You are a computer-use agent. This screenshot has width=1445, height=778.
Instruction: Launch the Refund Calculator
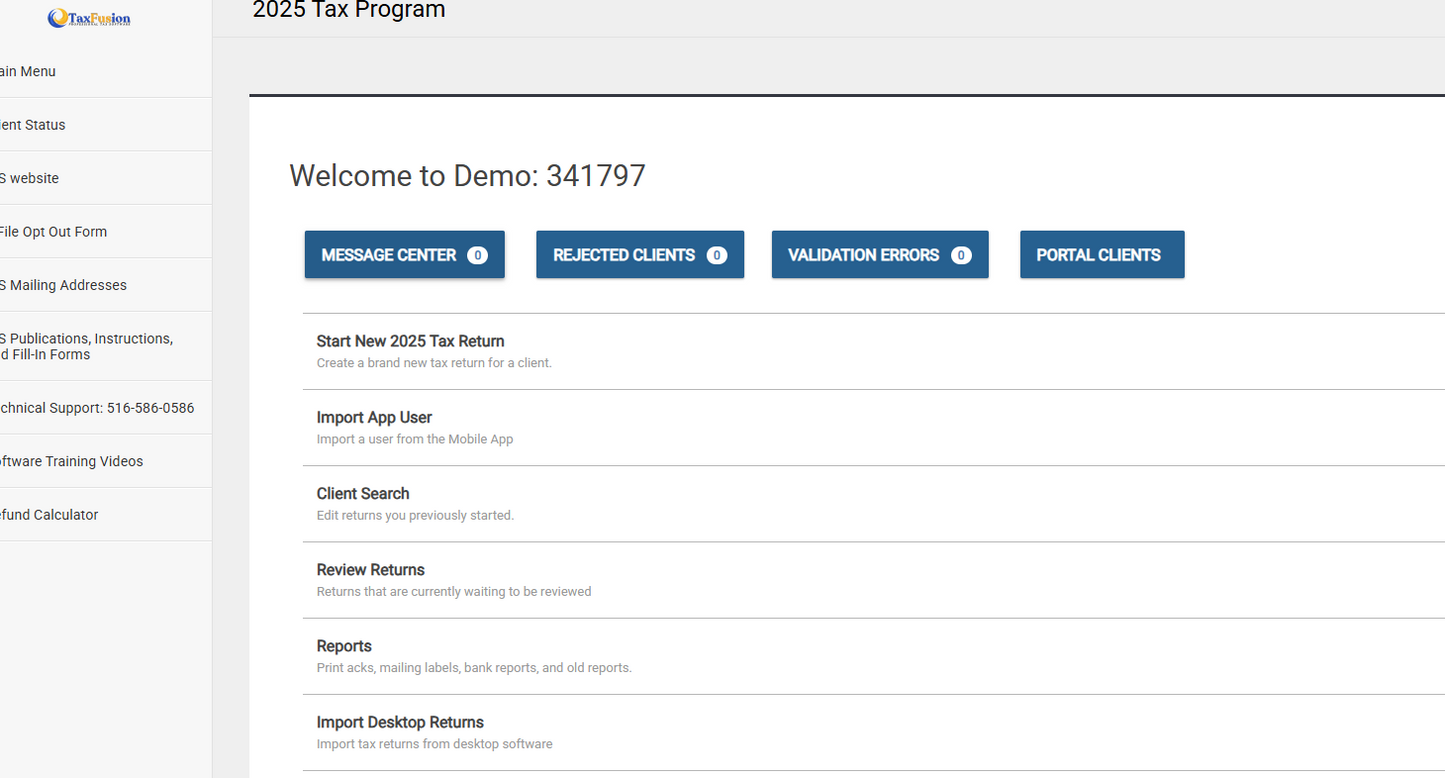coord(49,515)
